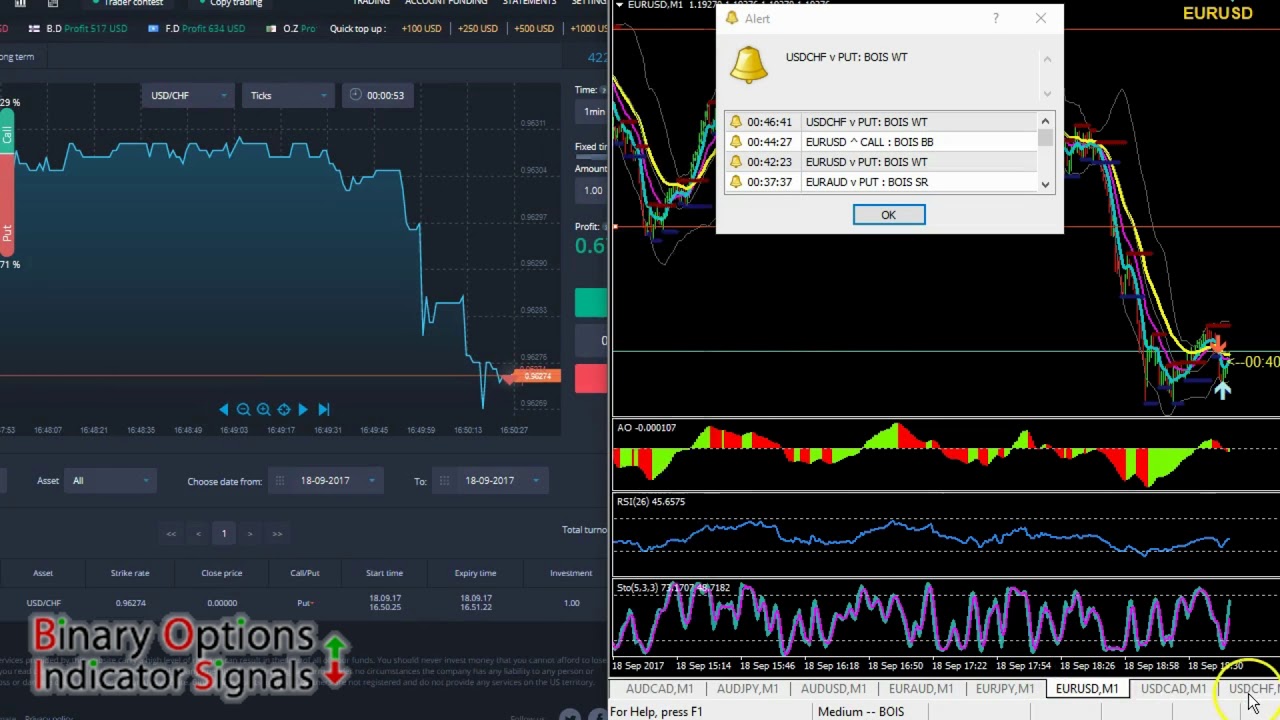
Task: Switch to AUDUSD,M1 chart tab
Action: (x=833, y=689)
